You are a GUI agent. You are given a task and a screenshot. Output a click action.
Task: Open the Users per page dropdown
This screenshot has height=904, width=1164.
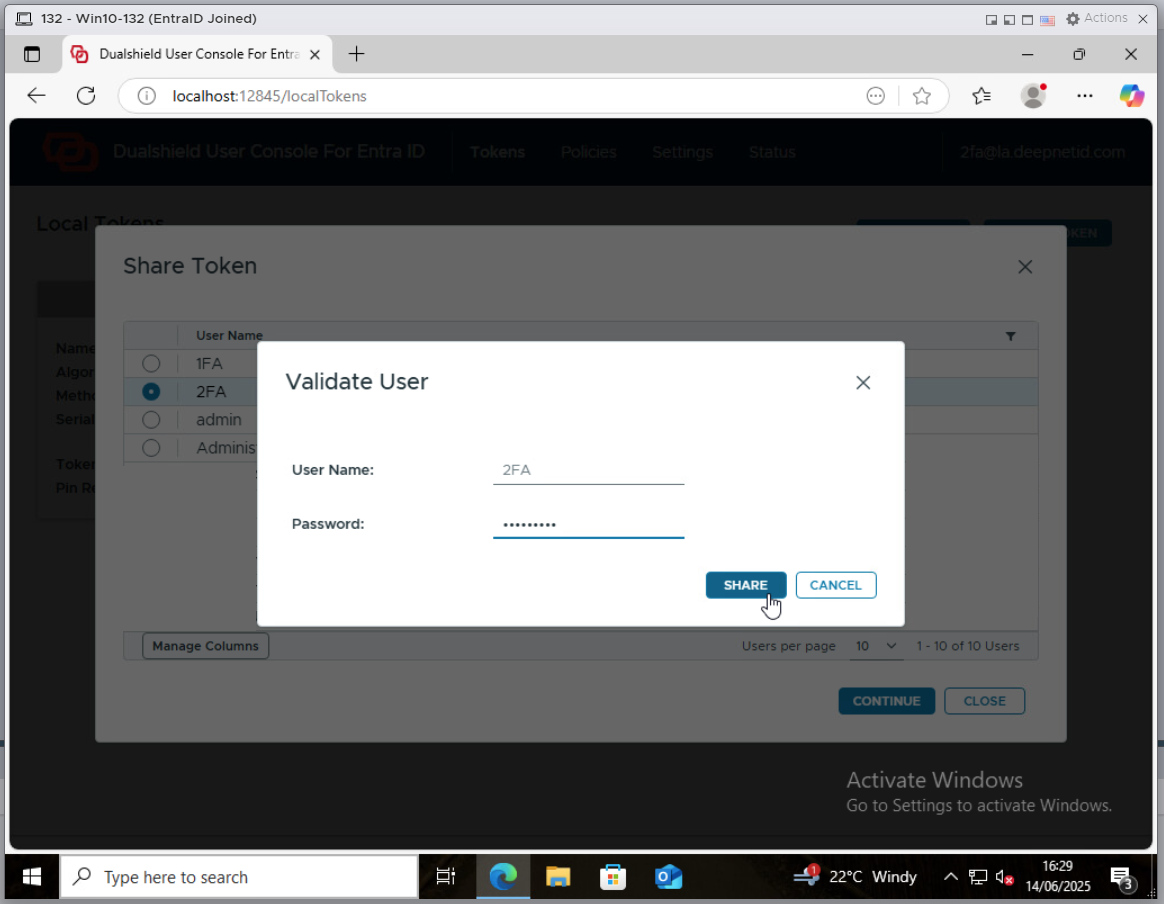(877, 646)
